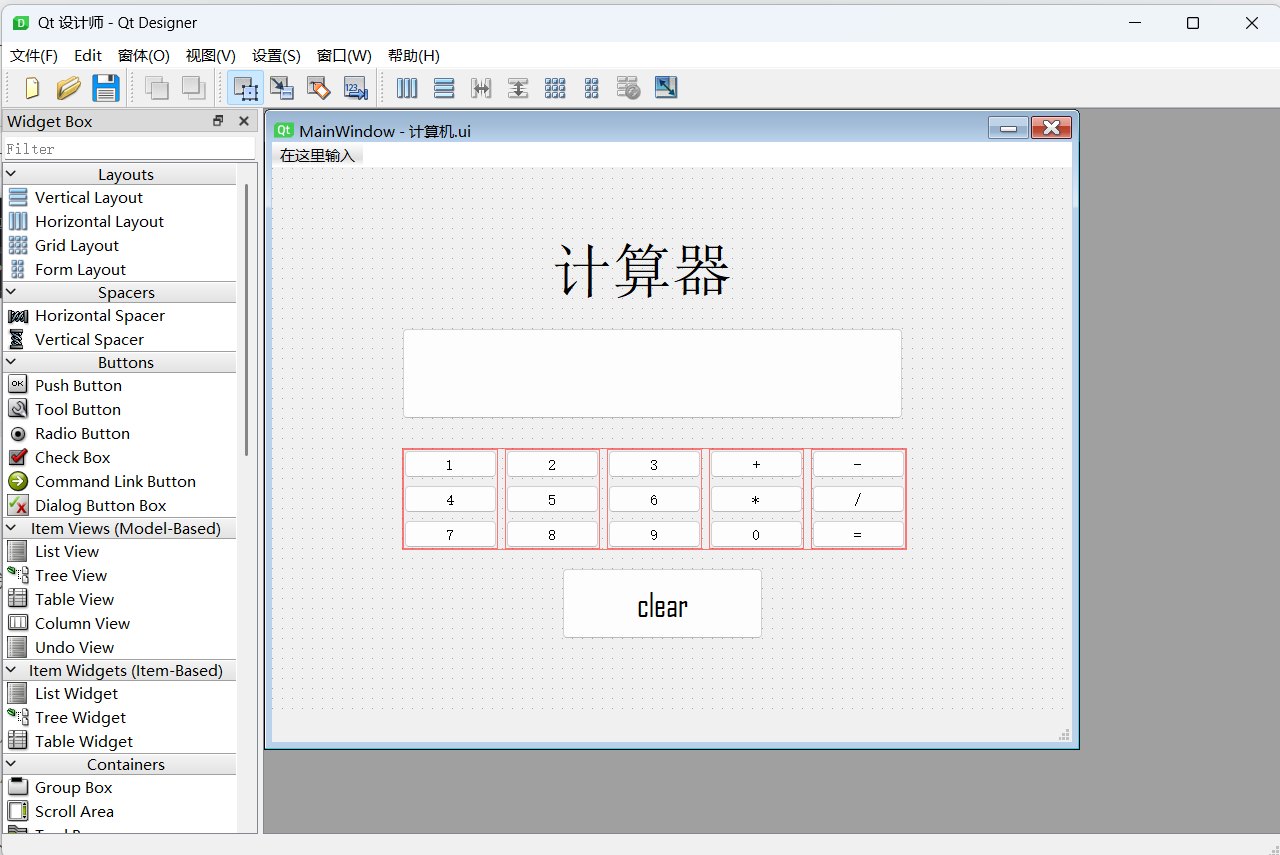The width and height of the screenshot is (1280, 855).
Task: Select the Edit Tab Order mode icon
Action: [355, 88]
